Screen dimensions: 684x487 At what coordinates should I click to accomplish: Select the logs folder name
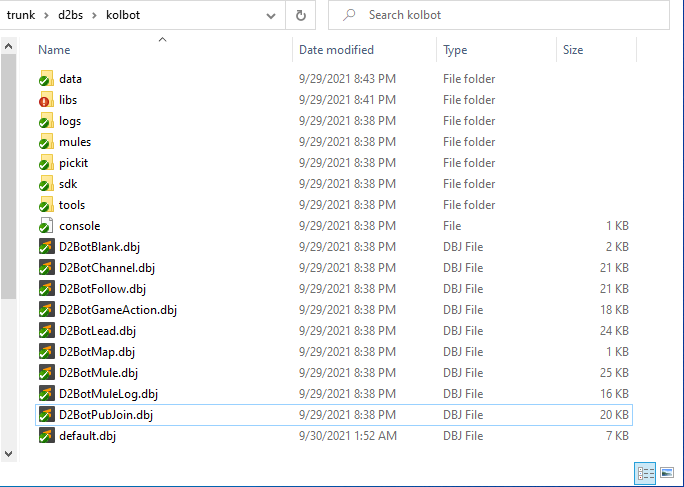click(x=70, y=121)
